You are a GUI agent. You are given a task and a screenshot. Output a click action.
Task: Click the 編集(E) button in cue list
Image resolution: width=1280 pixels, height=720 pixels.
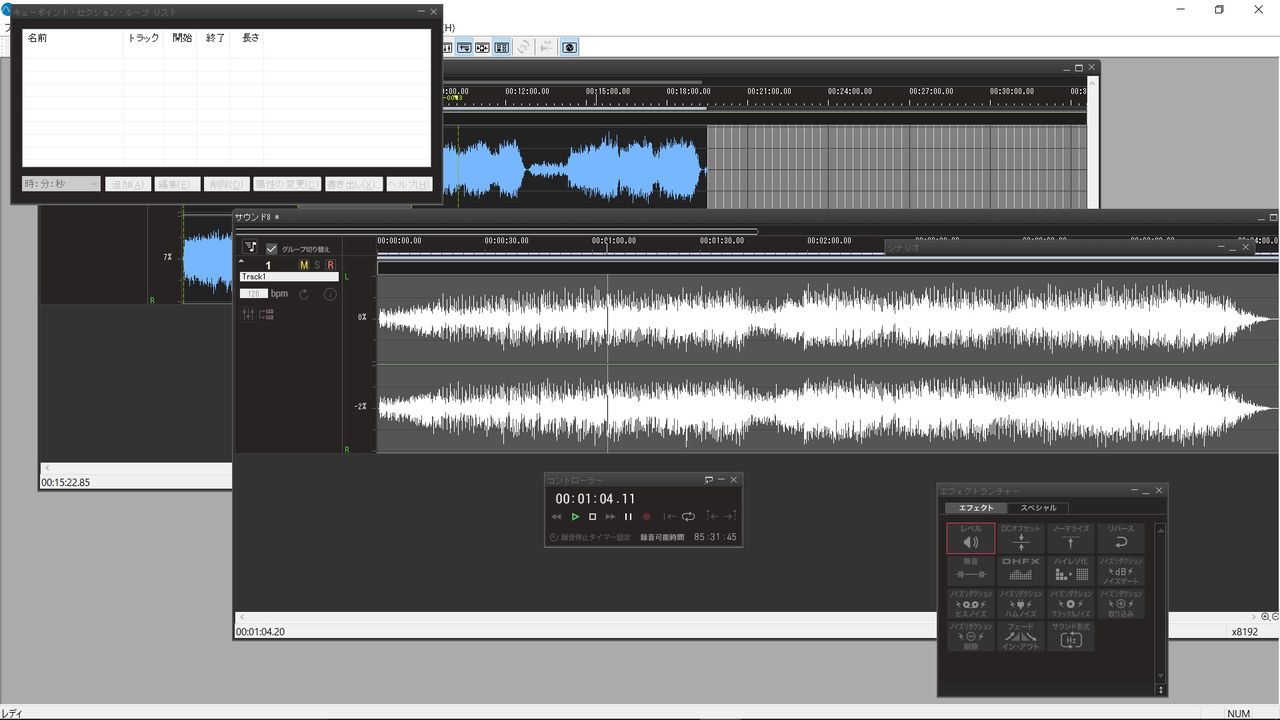point(177,184)
